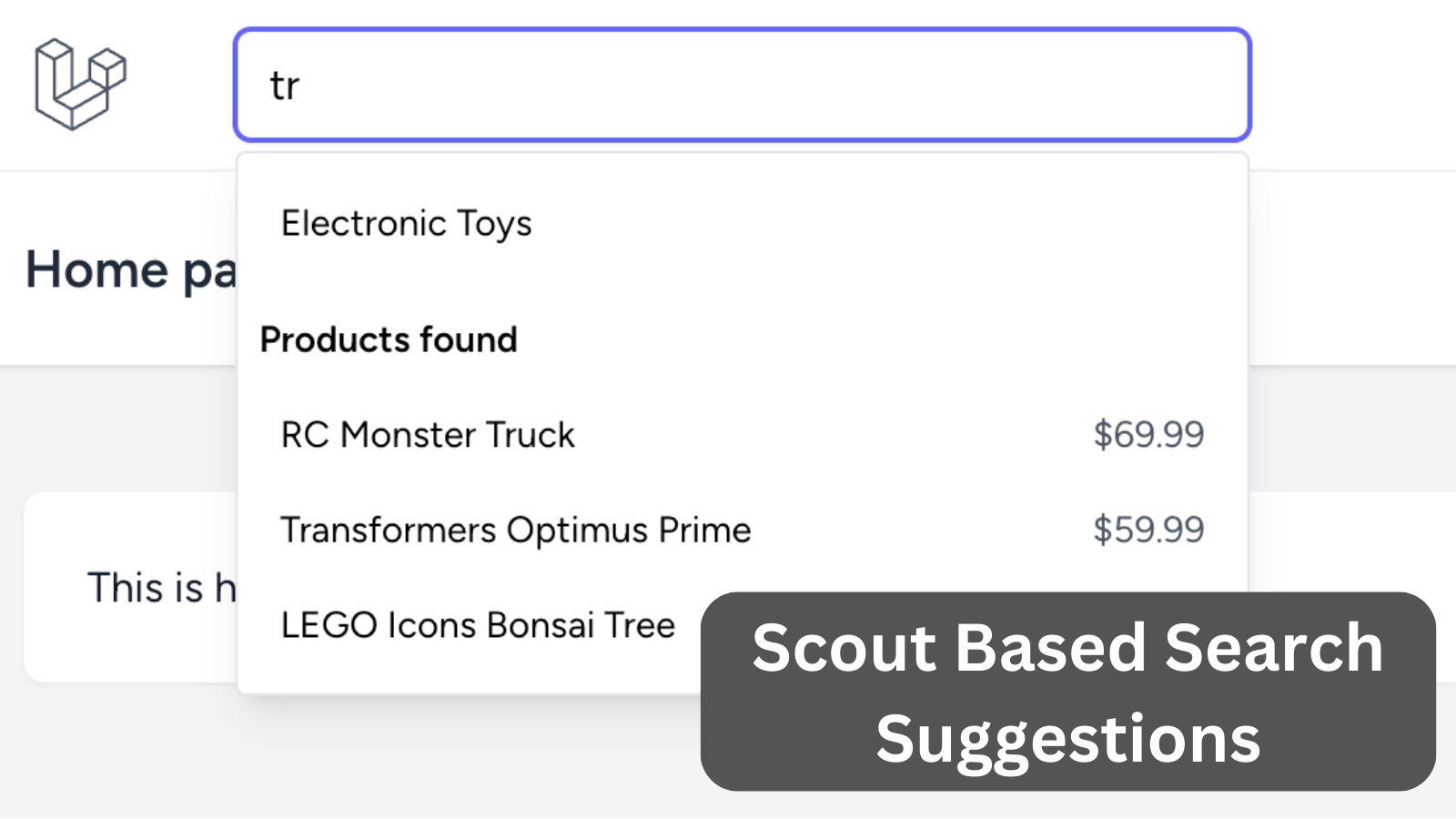
Task: Click the $69.99 price of RC Monster Truck
Action: tap(1148, 435)
